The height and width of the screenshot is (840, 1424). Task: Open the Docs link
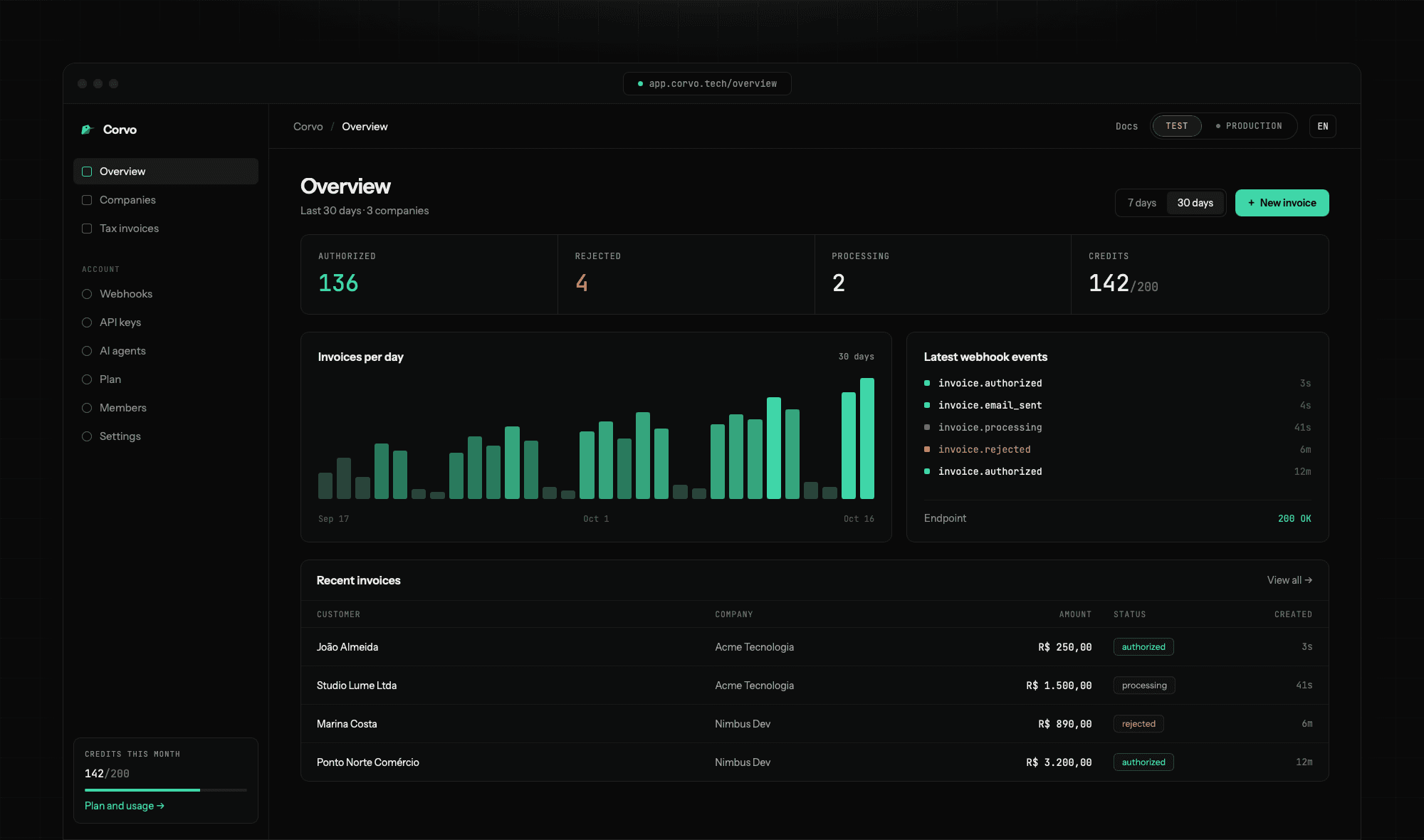[1126, 126]
